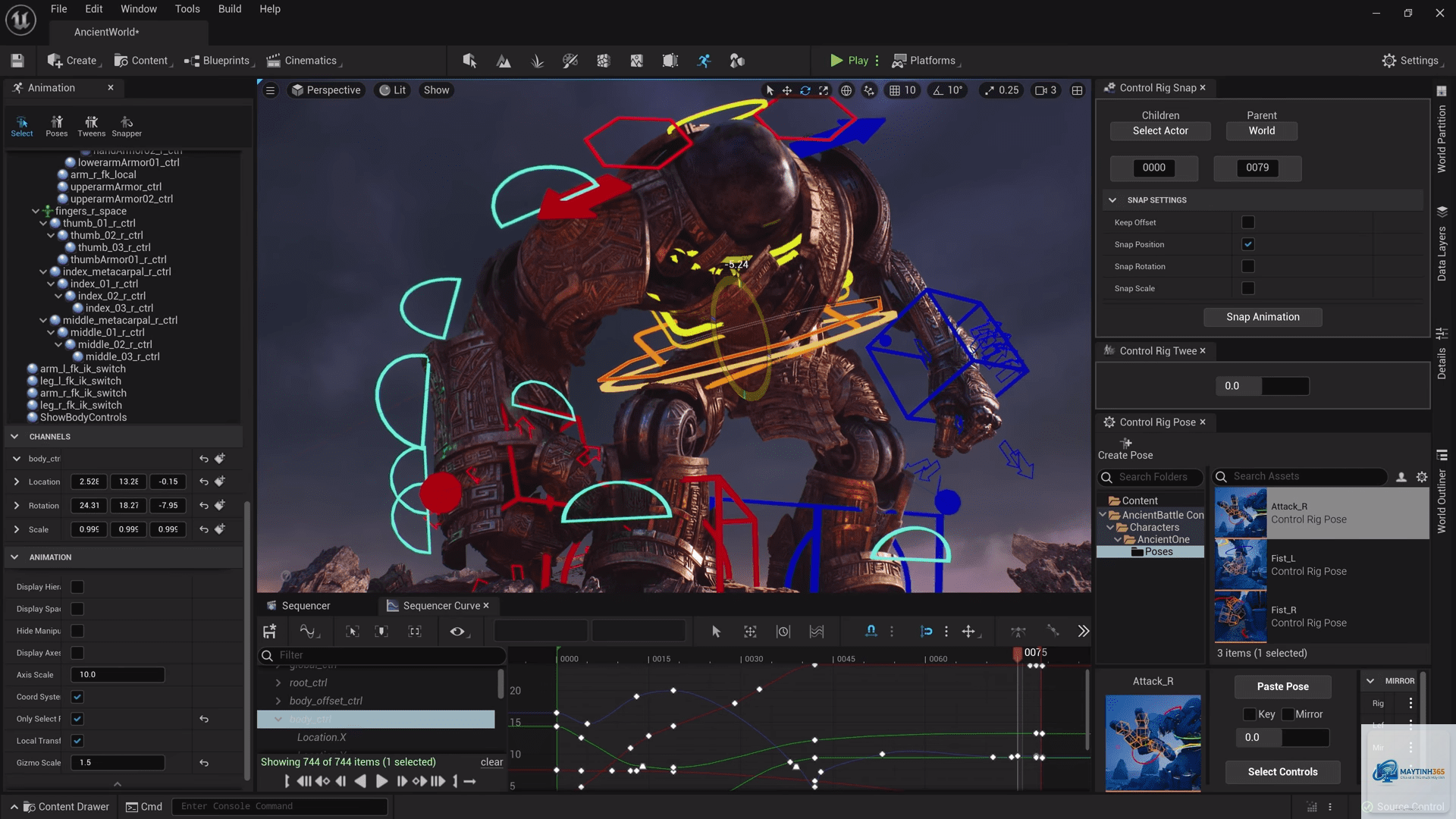Viewport: 1456px width, 819px height.
Task: Uncheck Snap Position checkbox
Action: pyautogui.click(x=1247, y=244)
